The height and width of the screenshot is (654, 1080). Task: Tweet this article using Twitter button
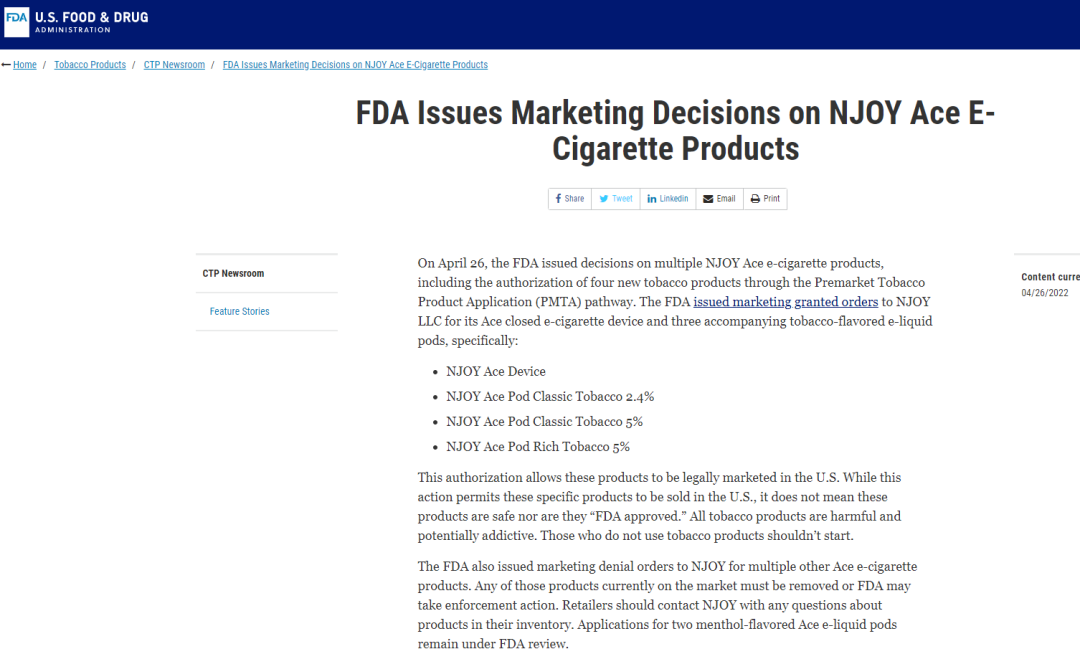click(x=615, y=199)
